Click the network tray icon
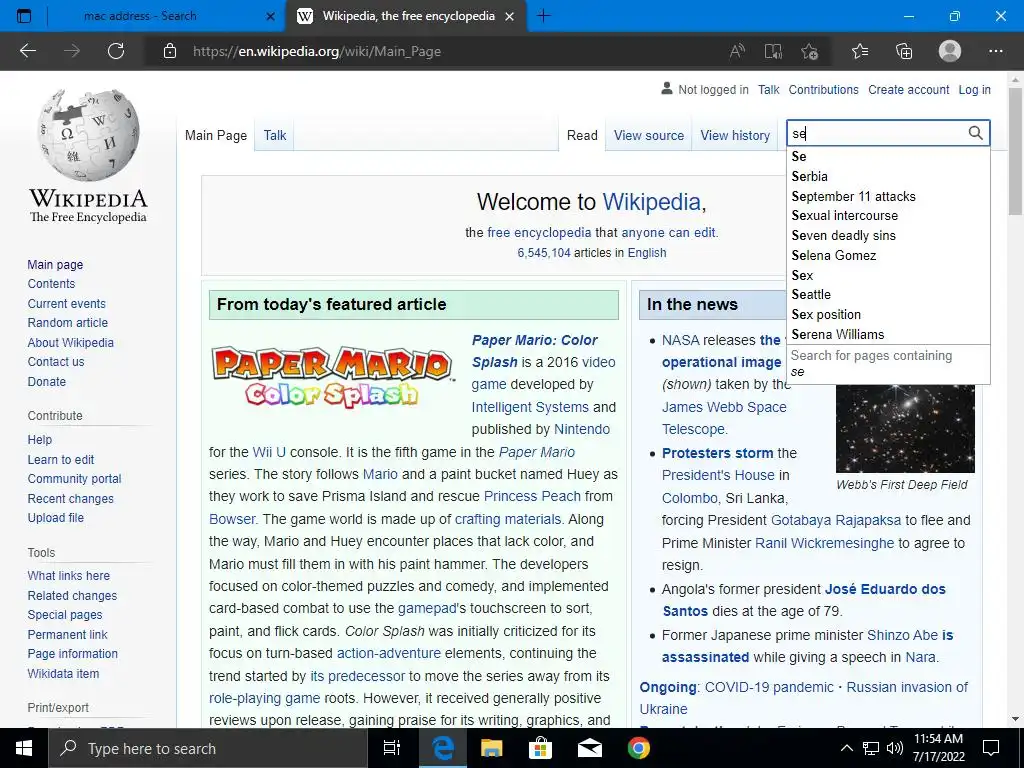This screenshot has height=768, width=1024. coord(871,748)
